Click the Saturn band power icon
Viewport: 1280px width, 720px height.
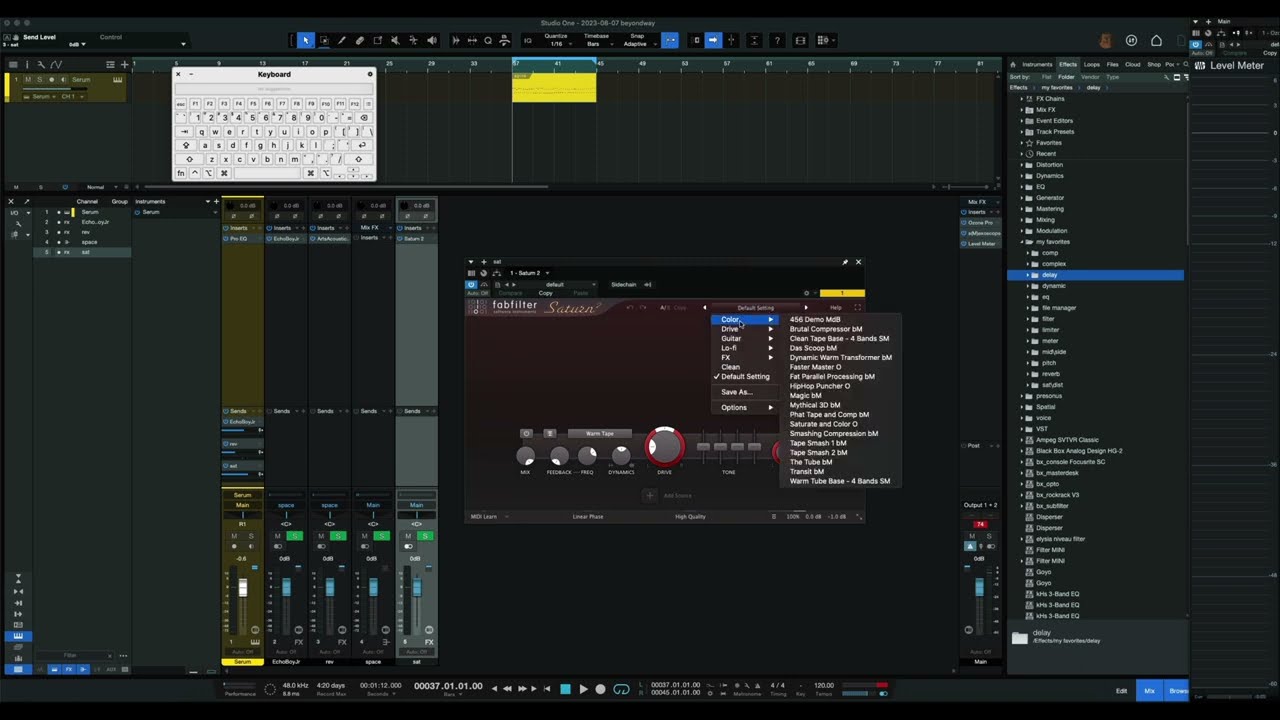click(x=527, y=433)
